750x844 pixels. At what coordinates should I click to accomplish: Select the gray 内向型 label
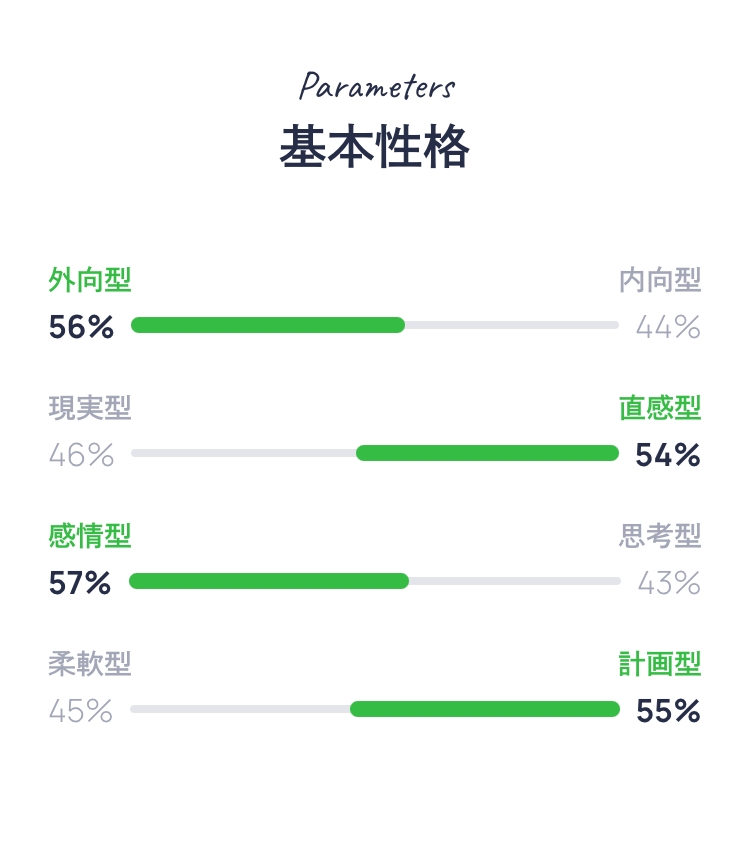[x=660, y=280]
